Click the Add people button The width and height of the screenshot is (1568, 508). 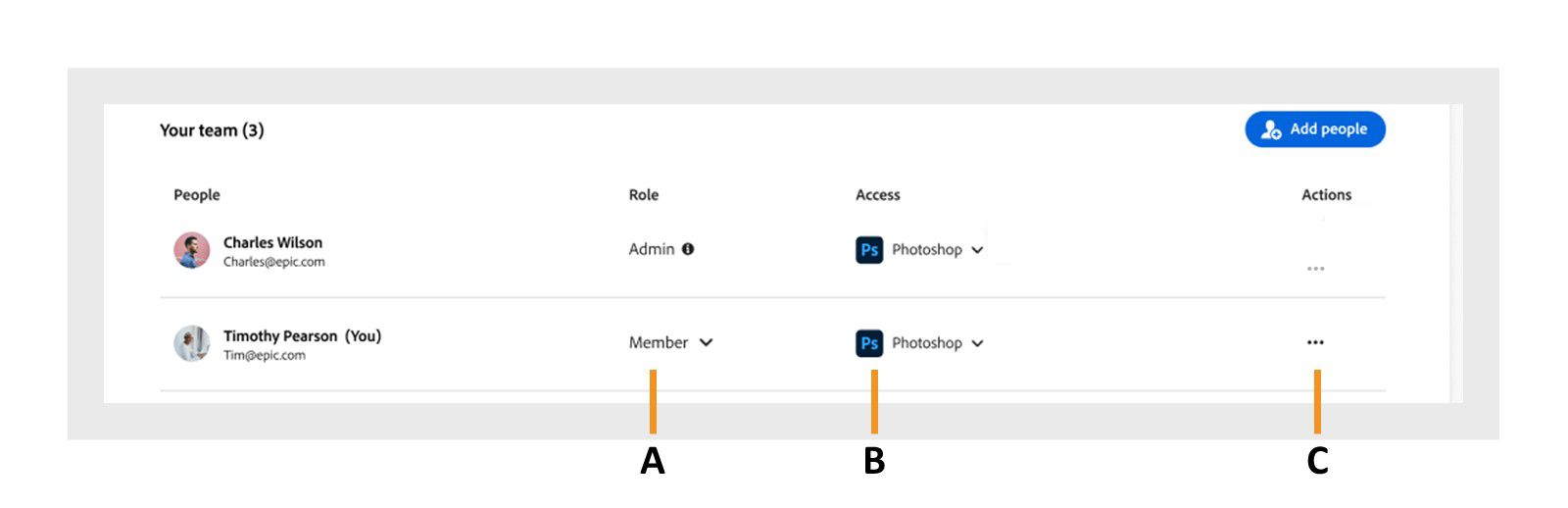coord(1314,129)
